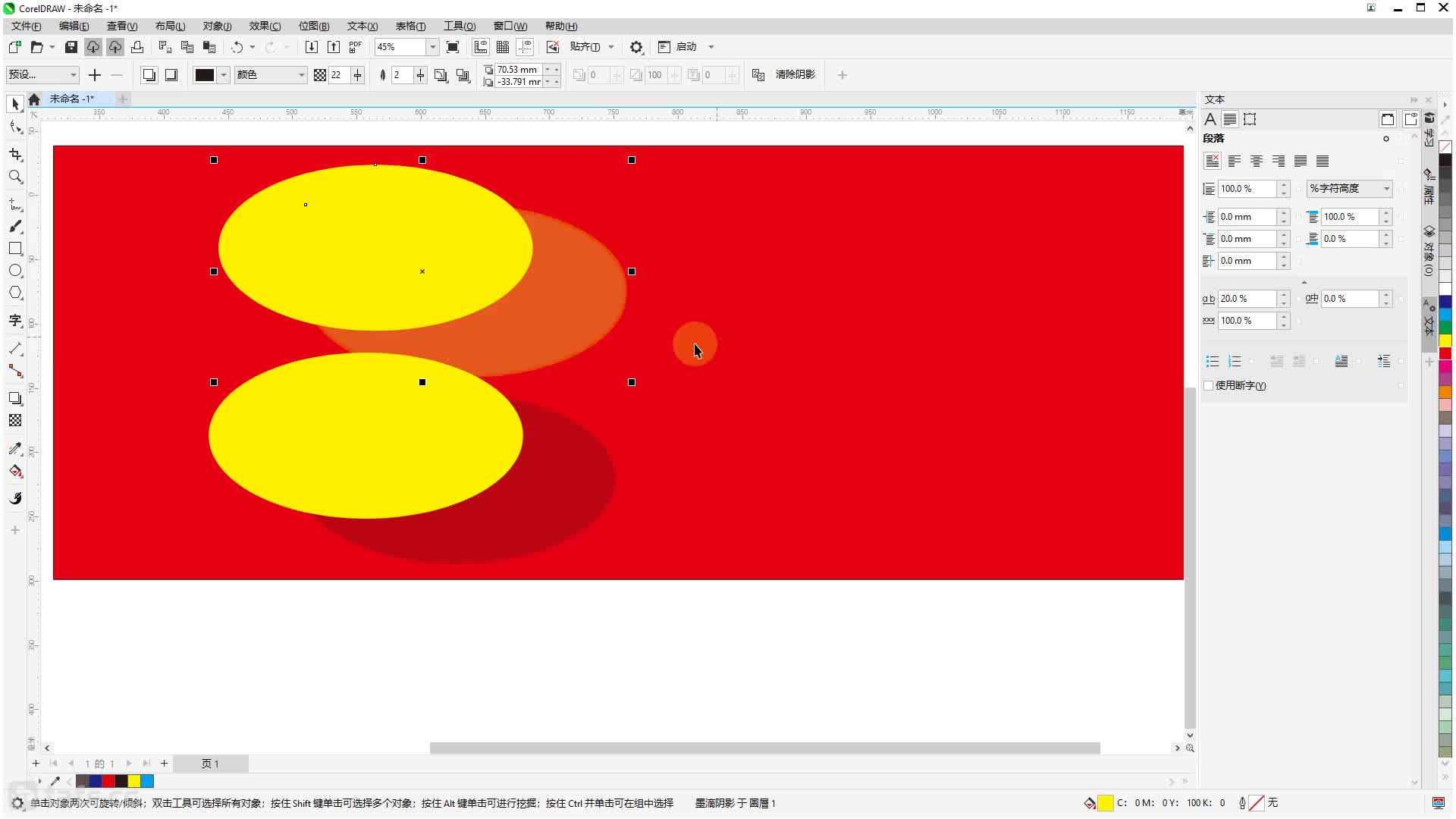Click the Save disk icon
1456x819 pixels.
pos(71,47)
